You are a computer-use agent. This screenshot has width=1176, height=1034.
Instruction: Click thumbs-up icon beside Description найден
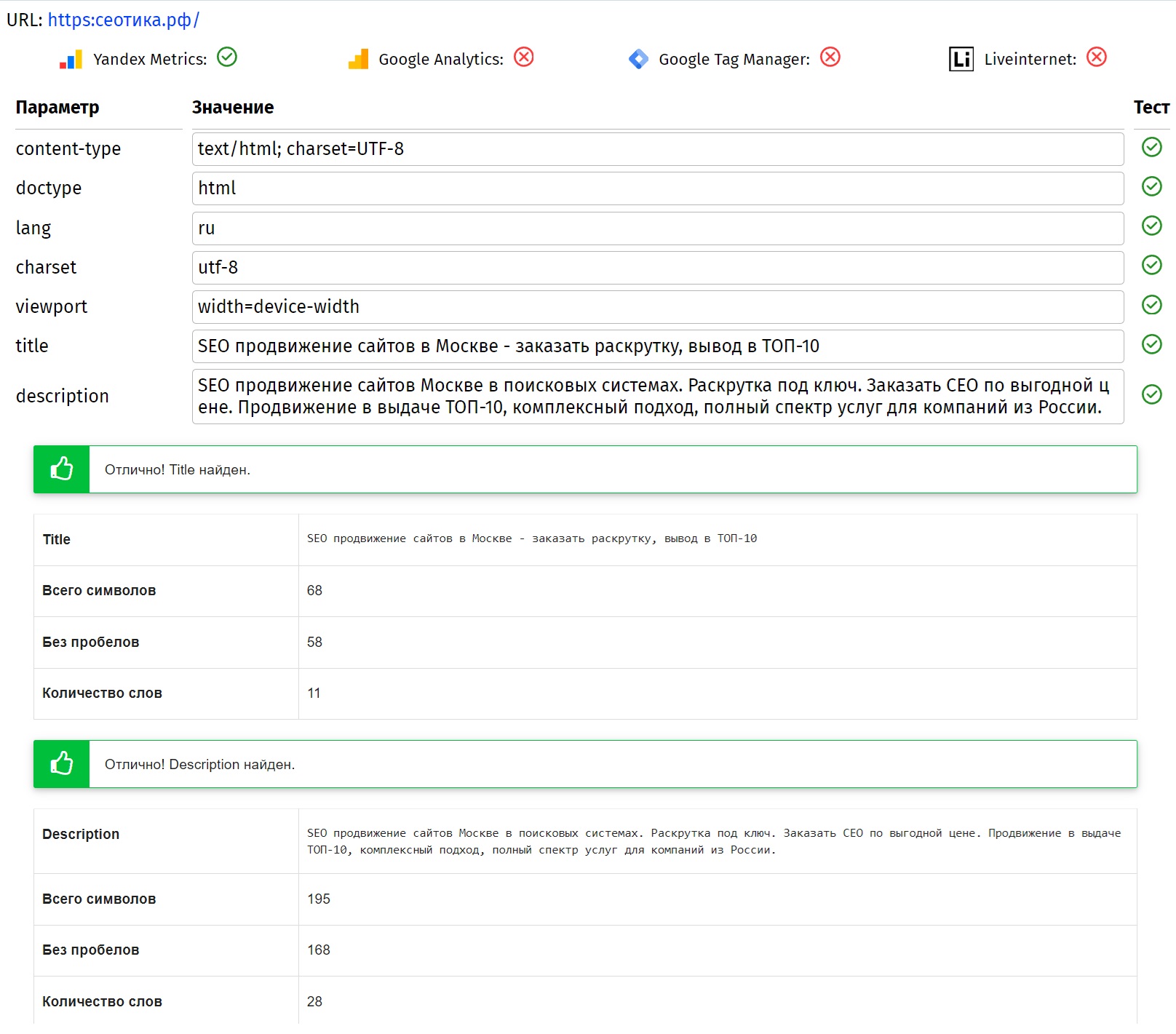62,764
